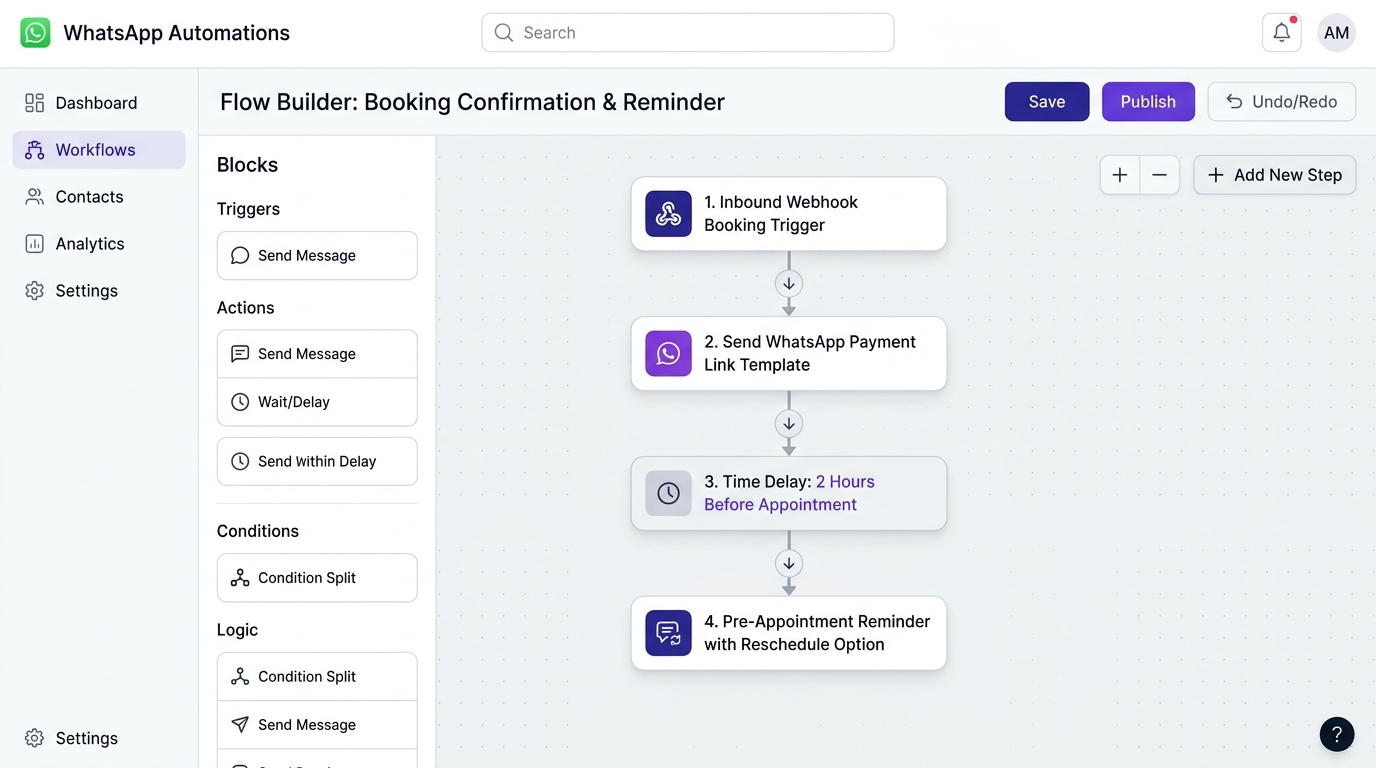This screenshot has width=1376, height=768.
Task: Click the WhatsApp icon on step 2
Action: pos(668,354)
